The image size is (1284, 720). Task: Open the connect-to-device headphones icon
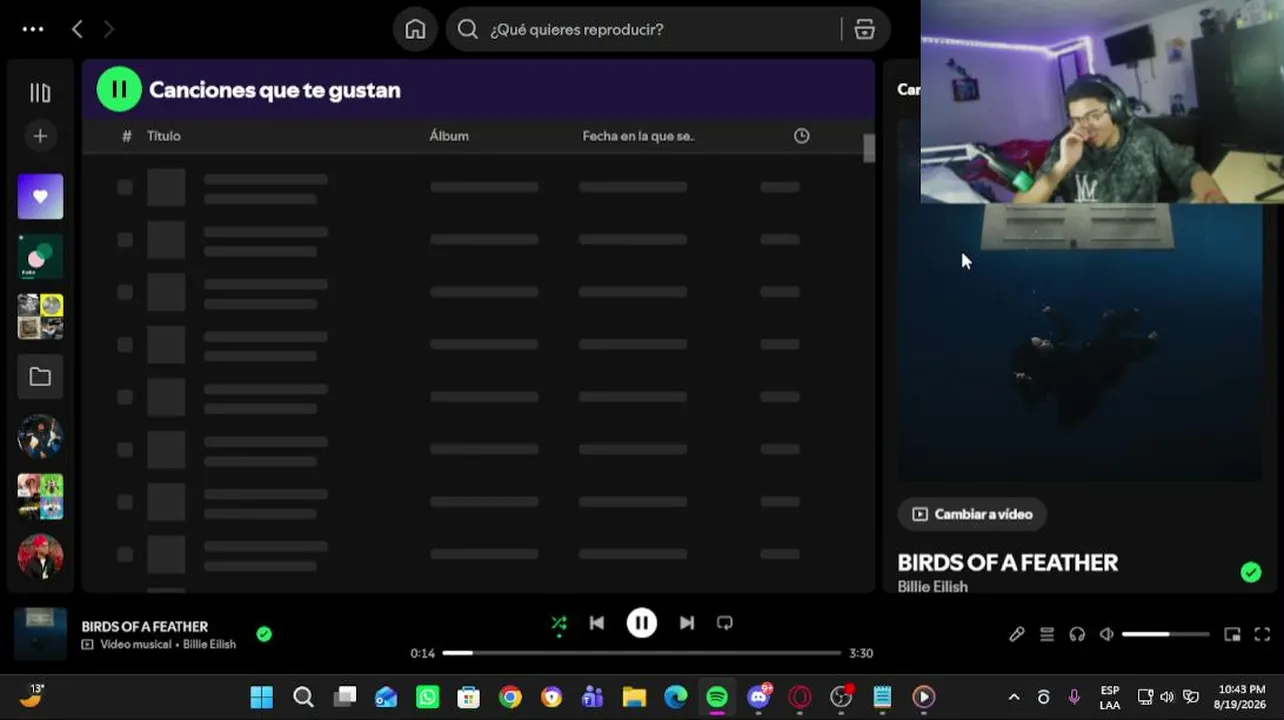point(1077,634)
